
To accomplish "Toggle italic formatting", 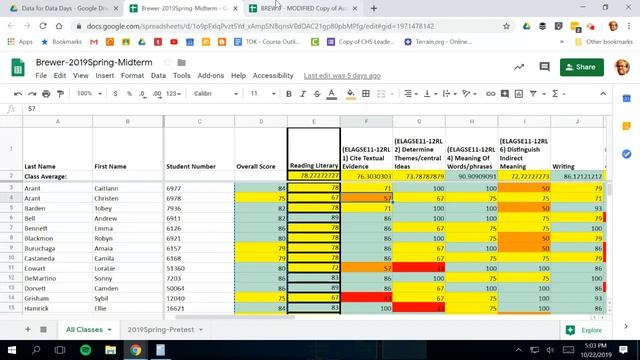I will [x=303, y=94].
